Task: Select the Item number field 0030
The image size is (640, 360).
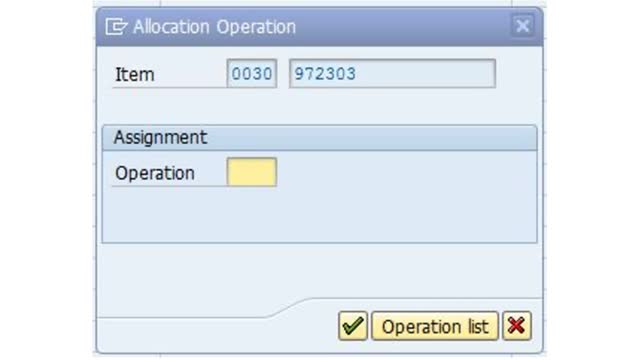Action: (x=252, y=73)
